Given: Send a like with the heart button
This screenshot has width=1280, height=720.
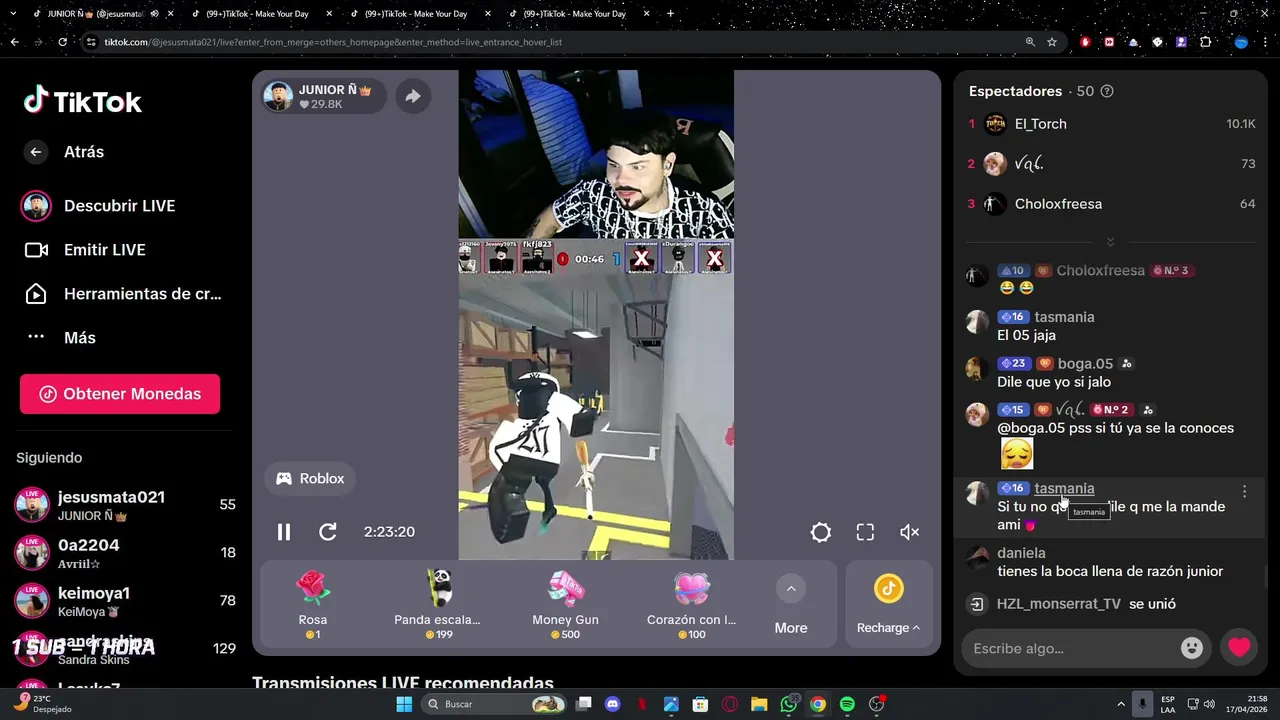Looking at the screenshot, I should pyautogui.click(x=1239, y=648).
